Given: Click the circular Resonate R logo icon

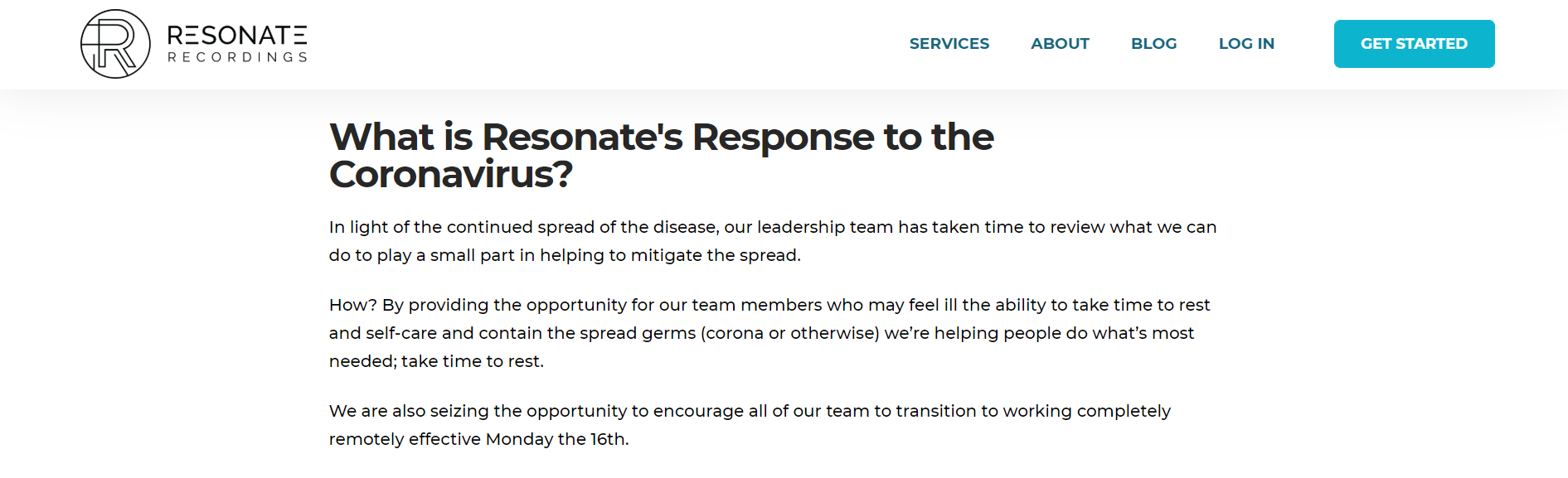Looking at the screenshot, I should click(x=115, y=44).
